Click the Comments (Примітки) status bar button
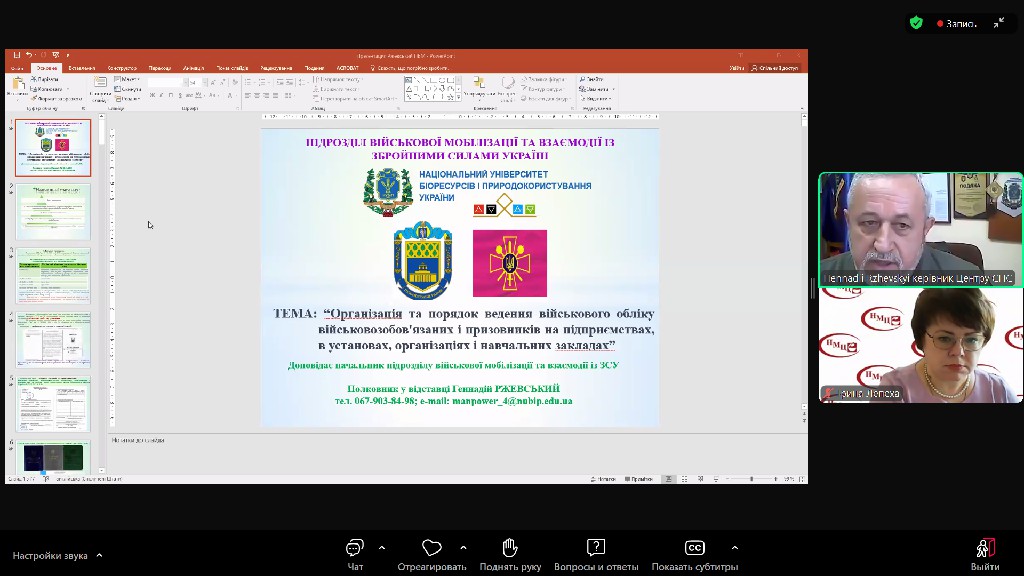The image size is (1024, 576). [639, 479]
